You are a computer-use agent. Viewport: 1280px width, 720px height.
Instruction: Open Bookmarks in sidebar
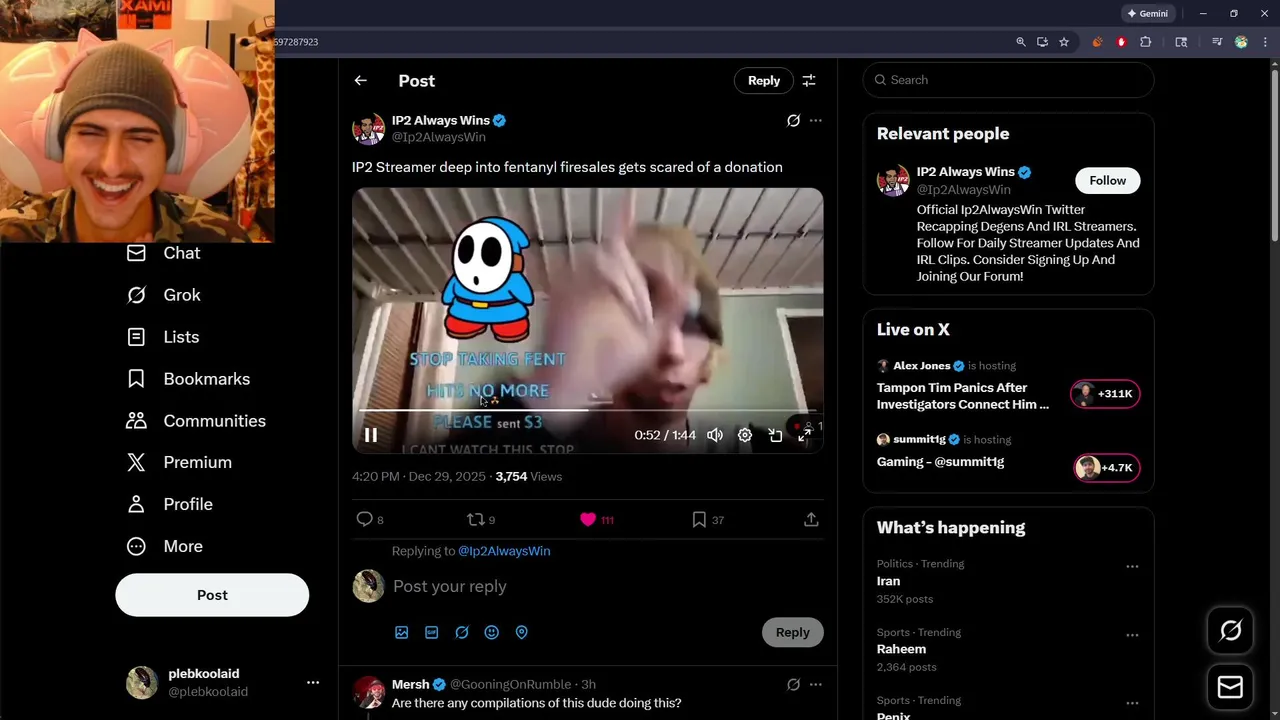tap(189, 379)
